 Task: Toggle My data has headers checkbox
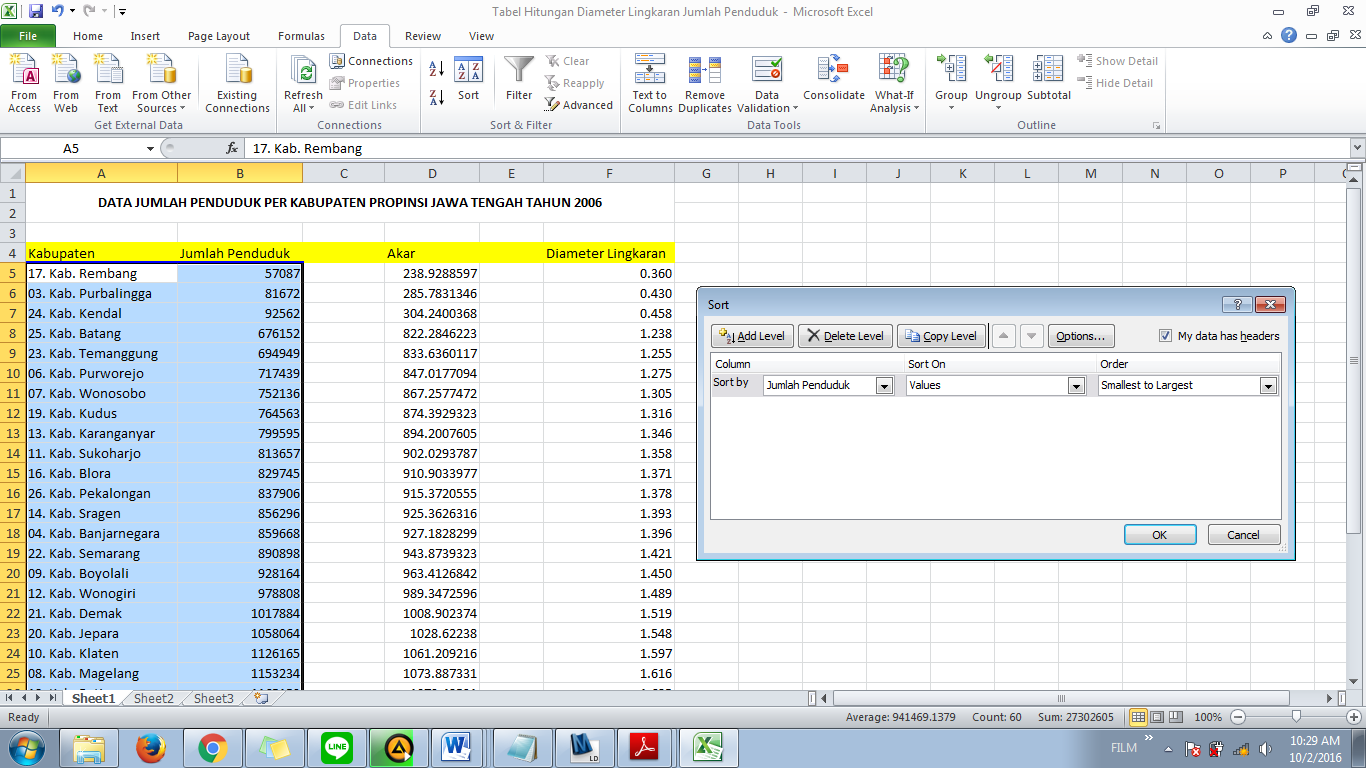coord(1165,336)
